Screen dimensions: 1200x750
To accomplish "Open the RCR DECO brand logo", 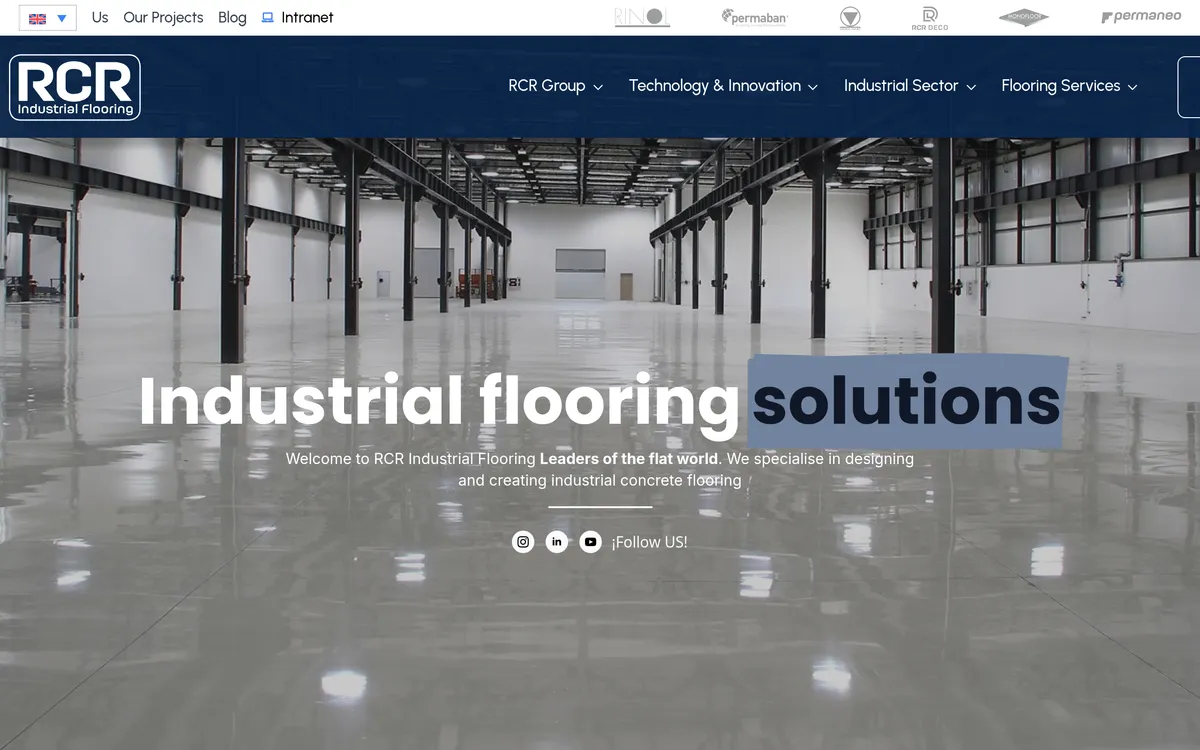I will 929,17.
